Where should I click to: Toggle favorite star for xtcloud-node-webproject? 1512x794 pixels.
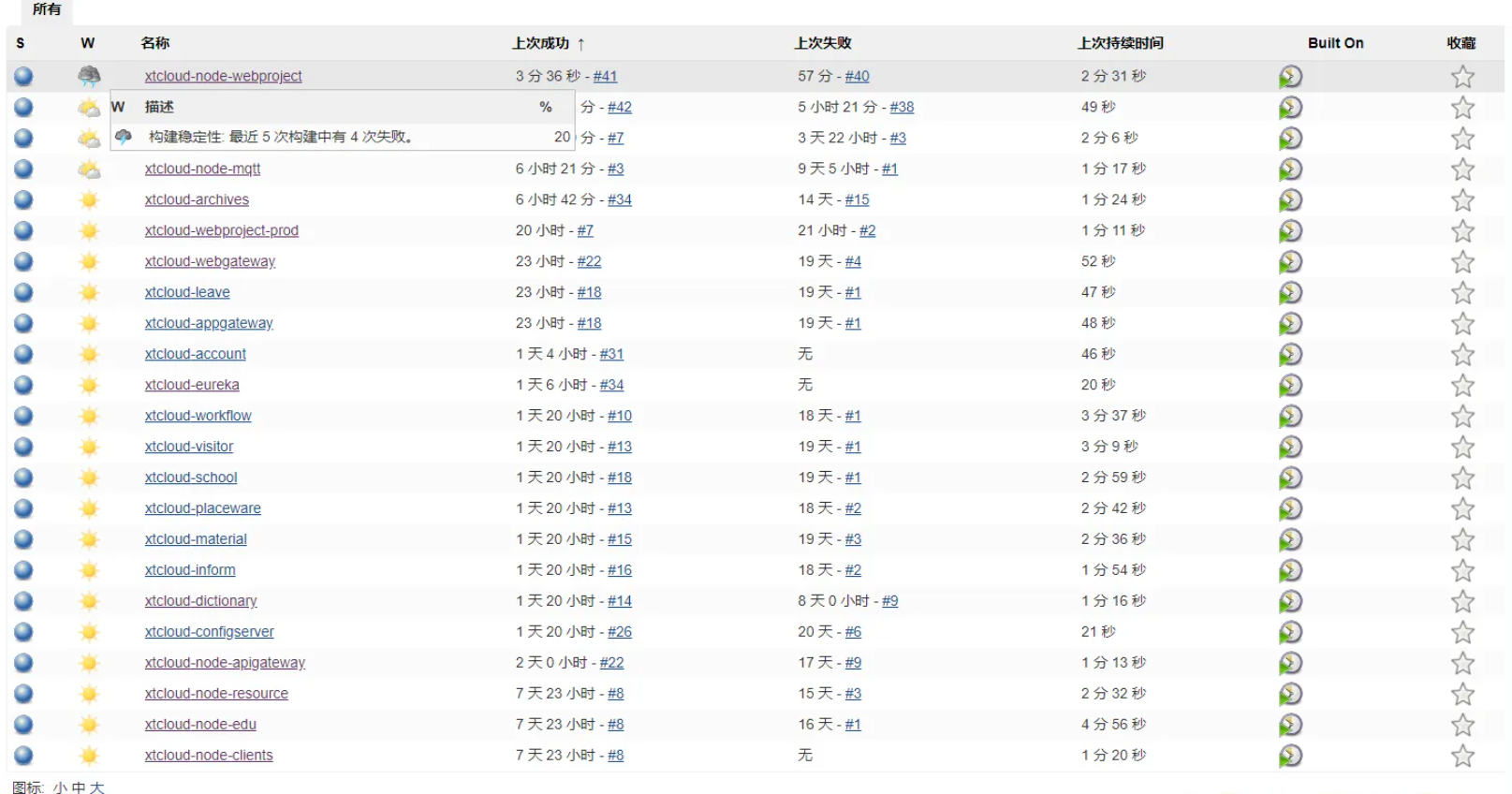coord(1462,77)
